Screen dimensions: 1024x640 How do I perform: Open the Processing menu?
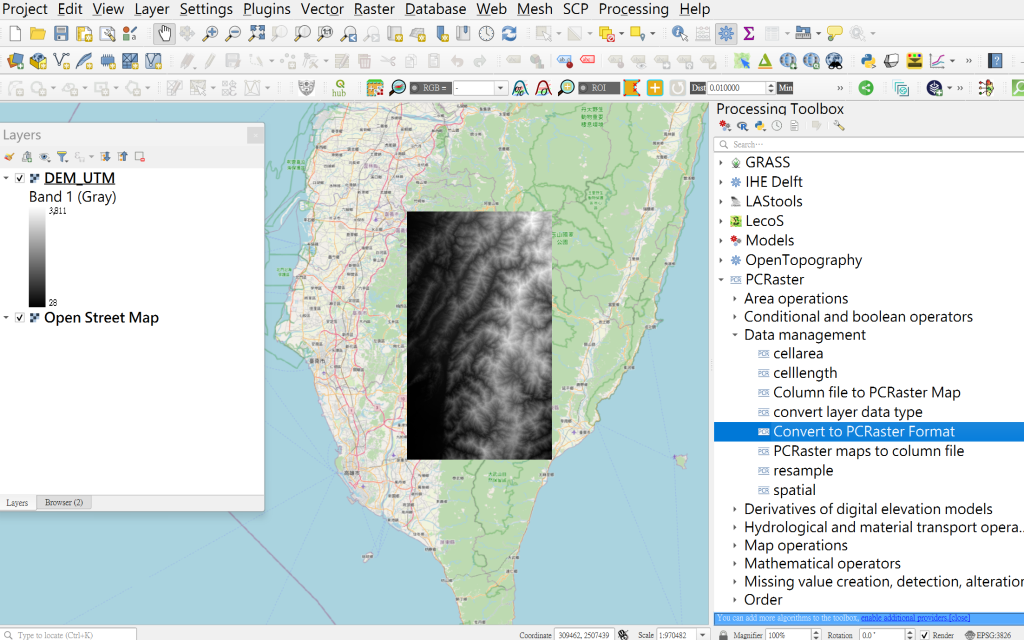tap(633, 9)
